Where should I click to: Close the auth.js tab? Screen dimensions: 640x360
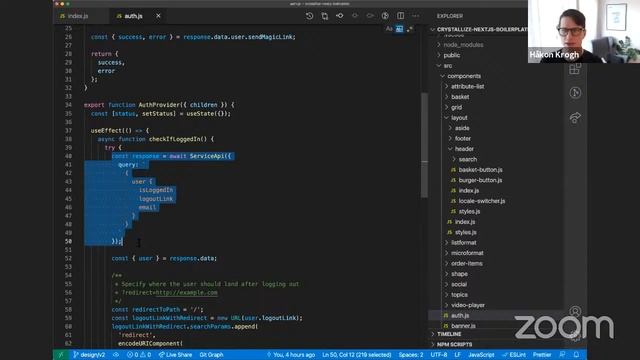158,16
